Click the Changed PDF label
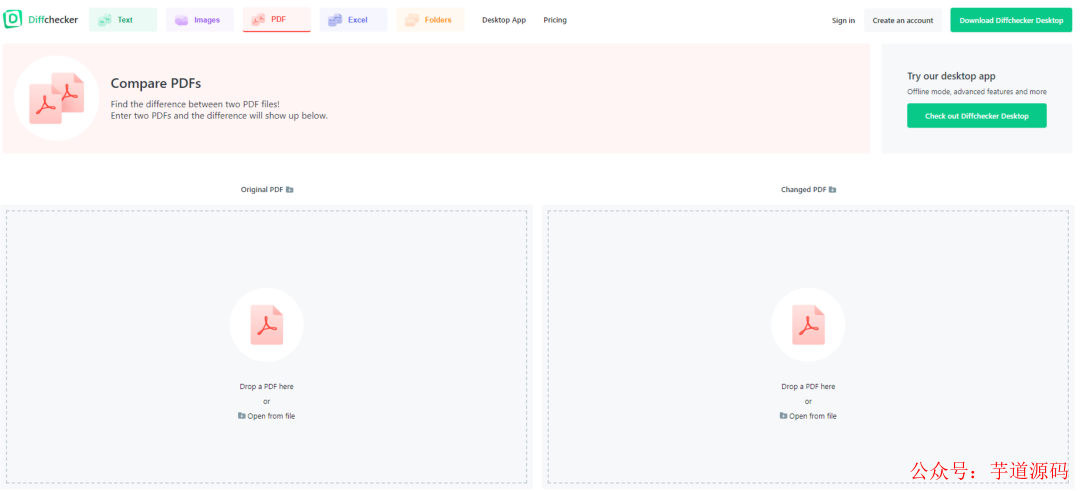The image size is (1080, 491). (x=803, y=189)
